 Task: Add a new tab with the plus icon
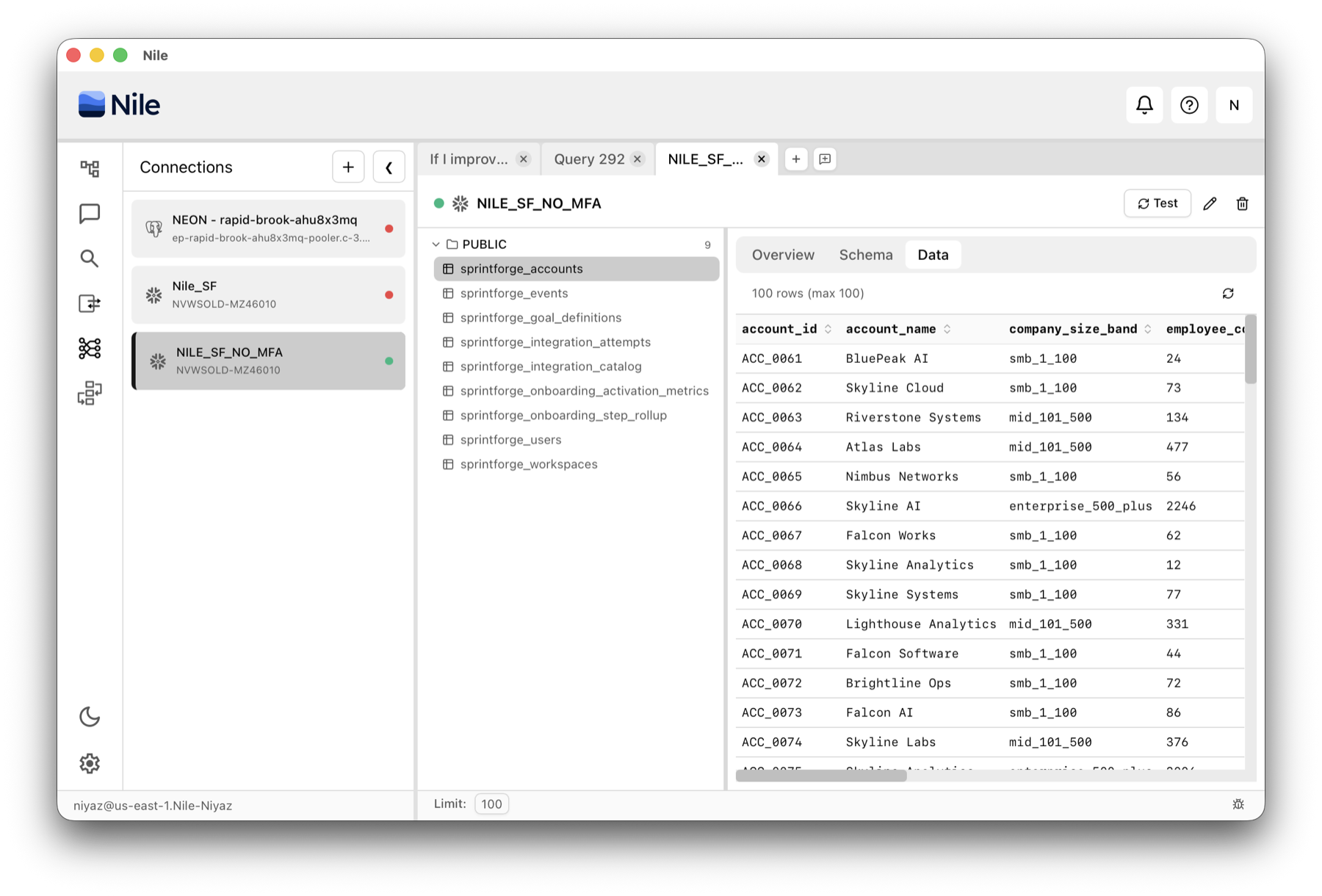point(796,159)
